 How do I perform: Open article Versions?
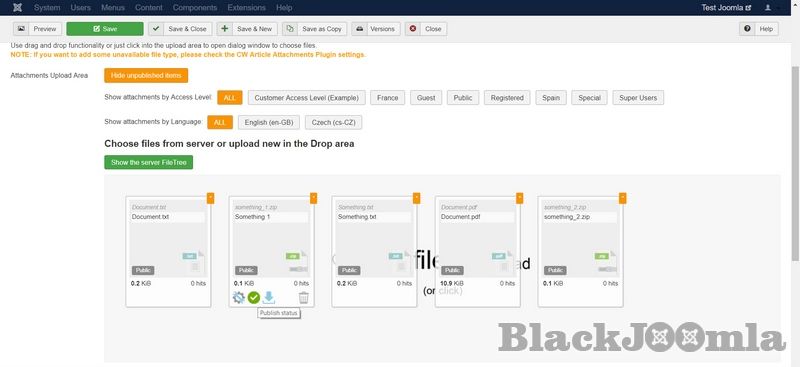pos(376,29)
